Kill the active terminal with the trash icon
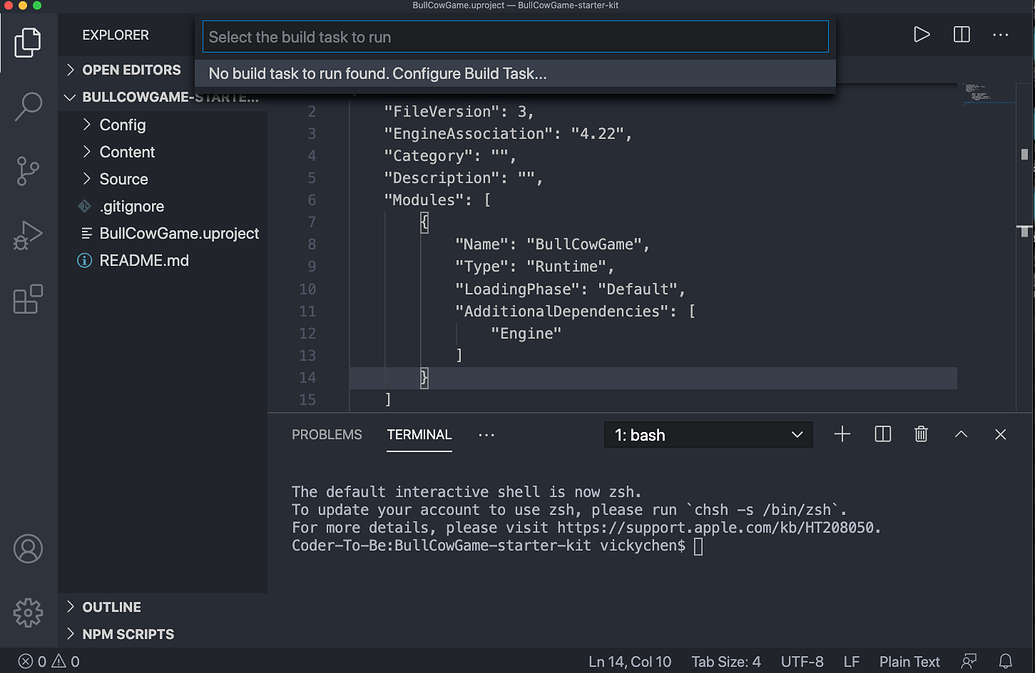1035x673 pixels. 920,434
